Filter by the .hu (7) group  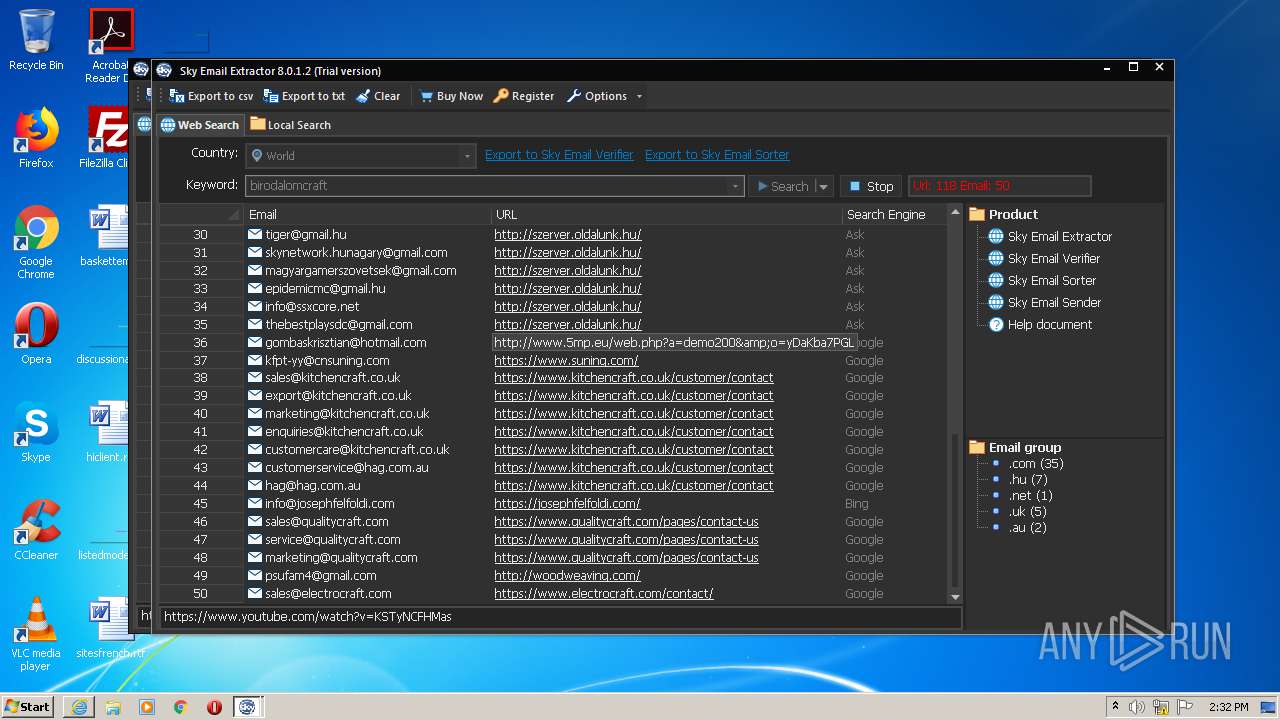(x=1028, y=480)
